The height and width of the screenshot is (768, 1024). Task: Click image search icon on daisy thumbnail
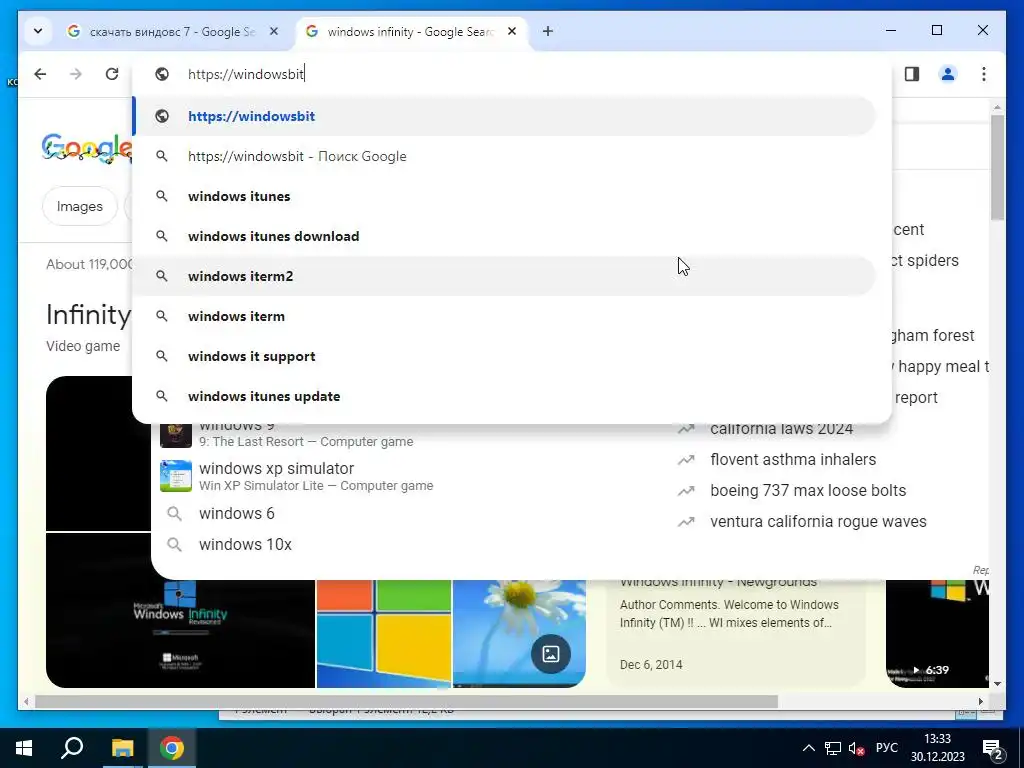(x=551, y=654)
